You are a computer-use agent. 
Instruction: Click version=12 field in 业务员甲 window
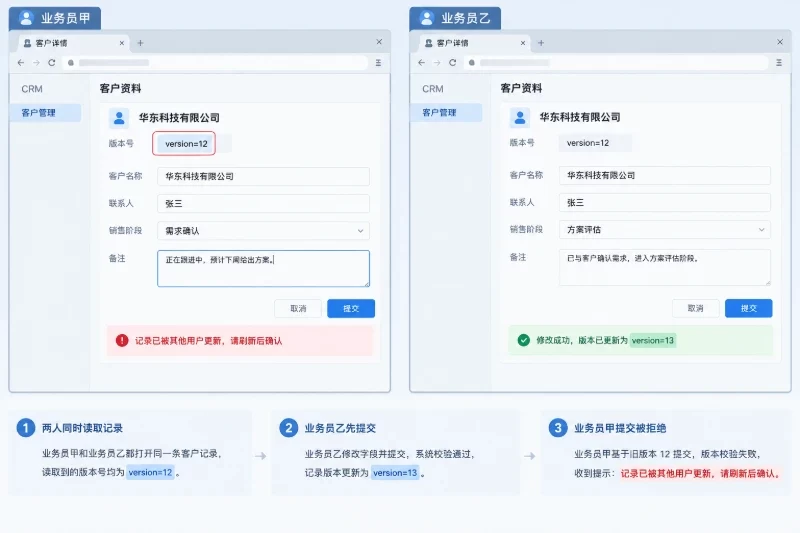point(186,144)
